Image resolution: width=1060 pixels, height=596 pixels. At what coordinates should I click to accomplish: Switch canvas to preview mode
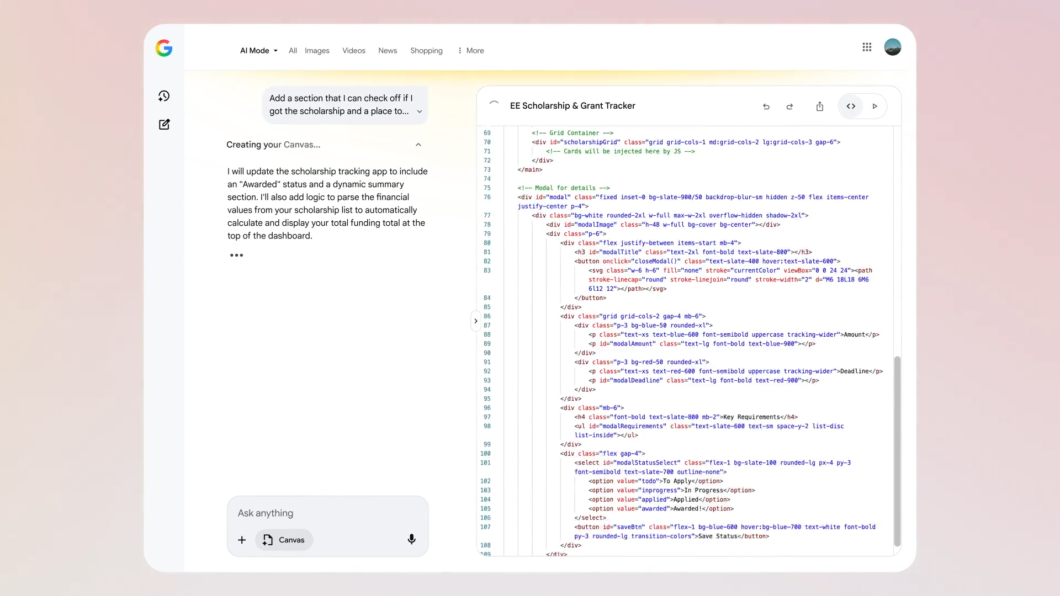pos(875,106)
